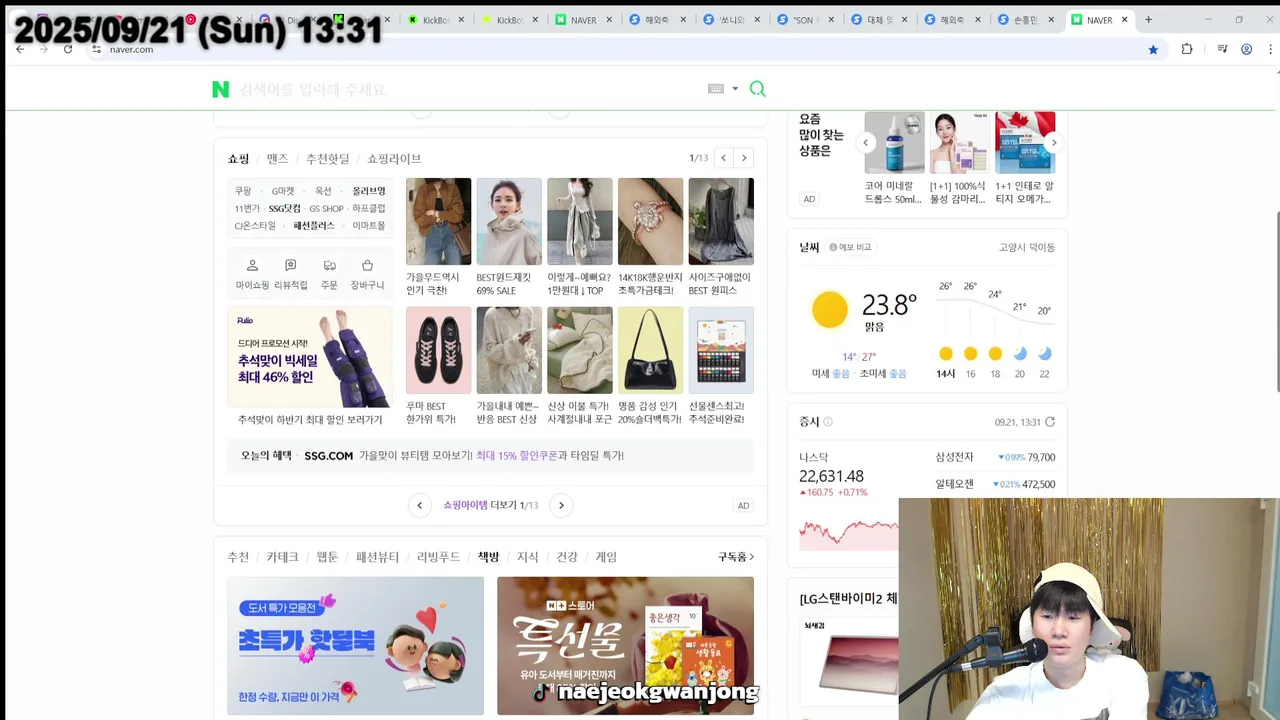
Task: Switch to the 패션뷰티 content tab
Action: coord(377,557)
